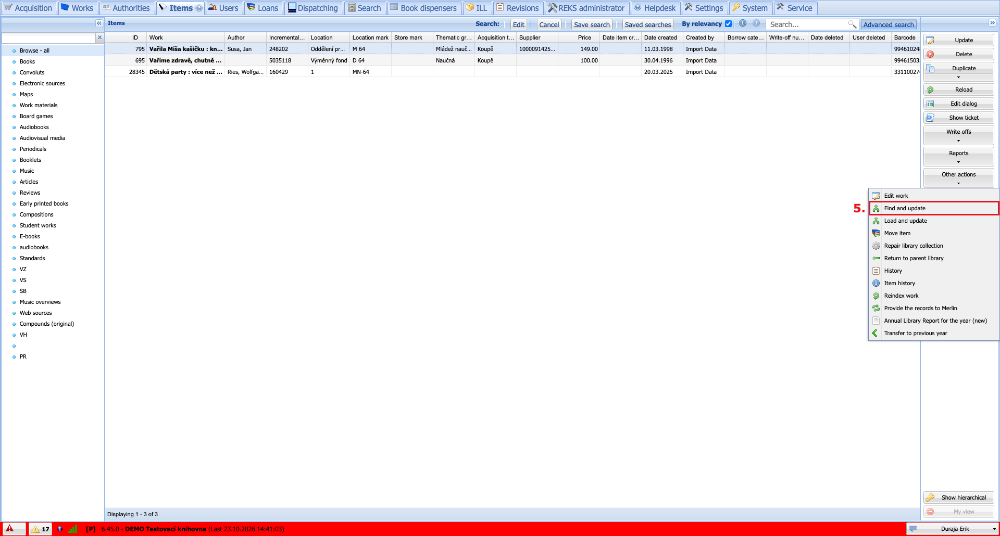Click the Transfer to previous year arrow icon
Image resolution: width=1000 pixels, height=536 pixels.
pos(876,332)
